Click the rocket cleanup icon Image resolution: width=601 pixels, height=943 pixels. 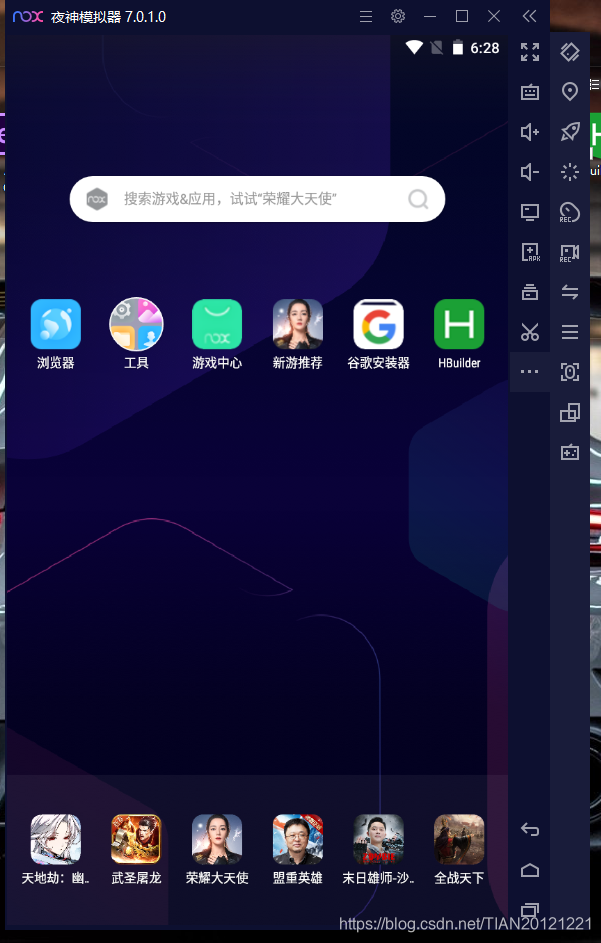pyautogui.click(x=570, y=132)
